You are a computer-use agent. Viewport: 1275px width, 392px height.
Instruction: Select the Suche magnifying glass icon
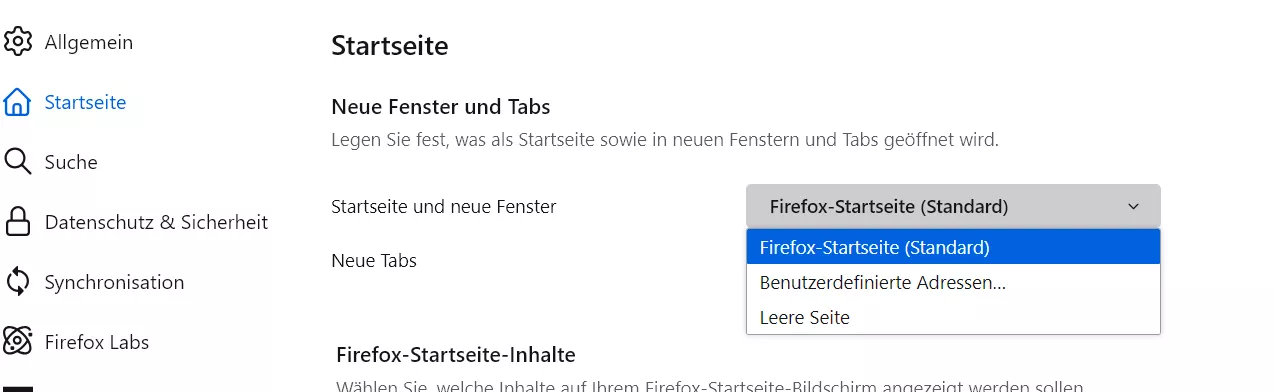point(17,162)
